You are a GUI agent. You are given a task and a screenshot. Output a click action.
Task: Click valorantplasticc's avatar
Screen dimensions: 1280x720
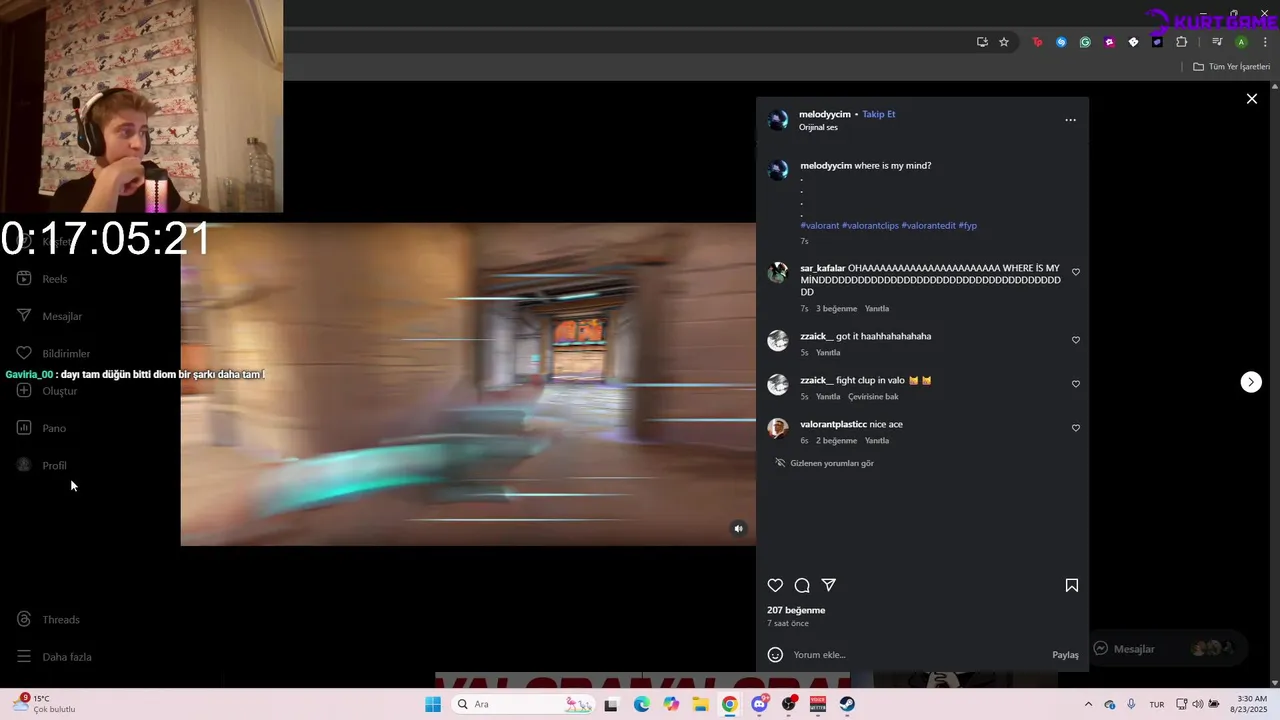(x=777, y=428)
